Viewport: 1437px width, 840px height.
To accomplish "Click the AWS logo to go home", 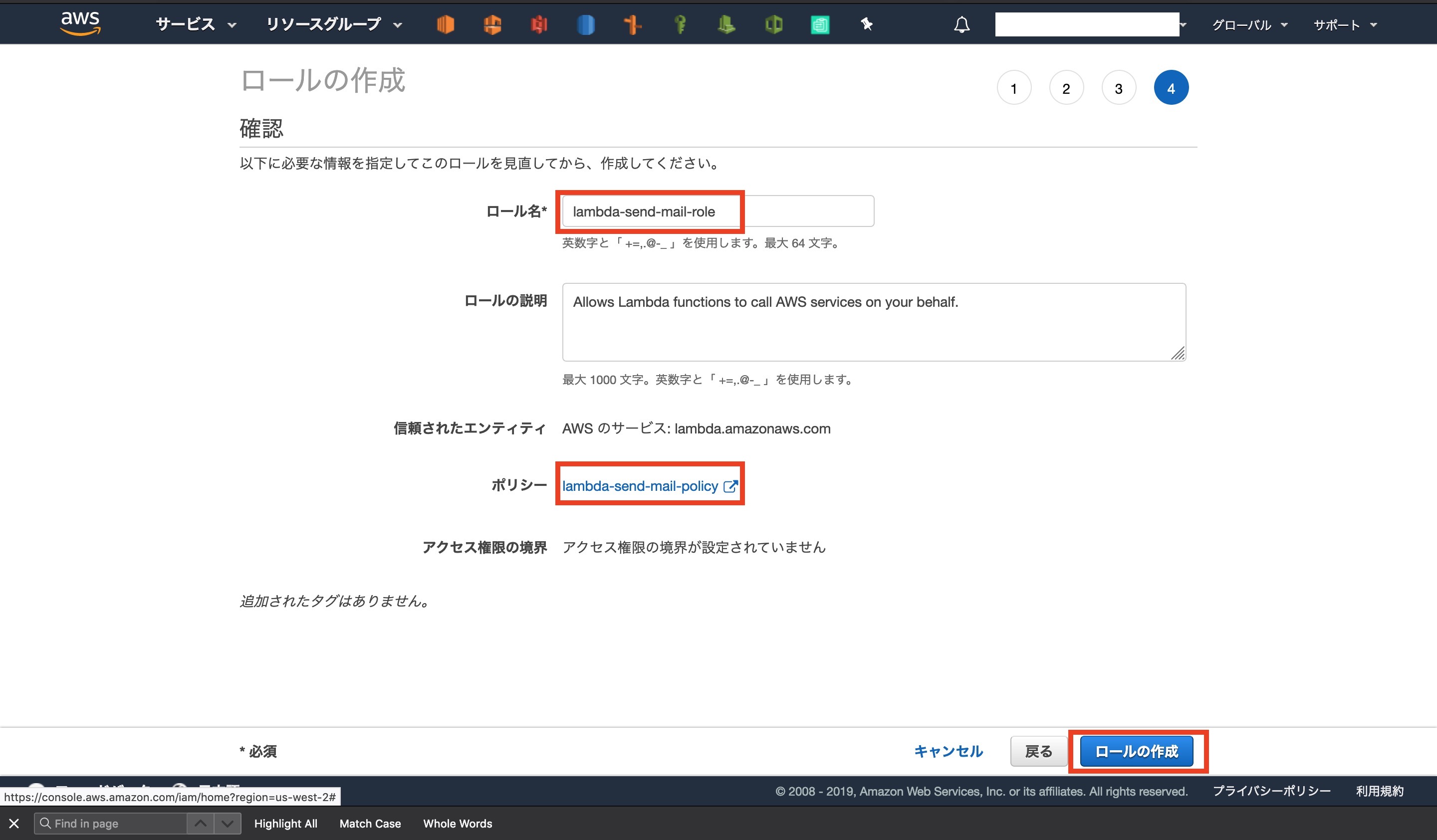I will (80, 23).
